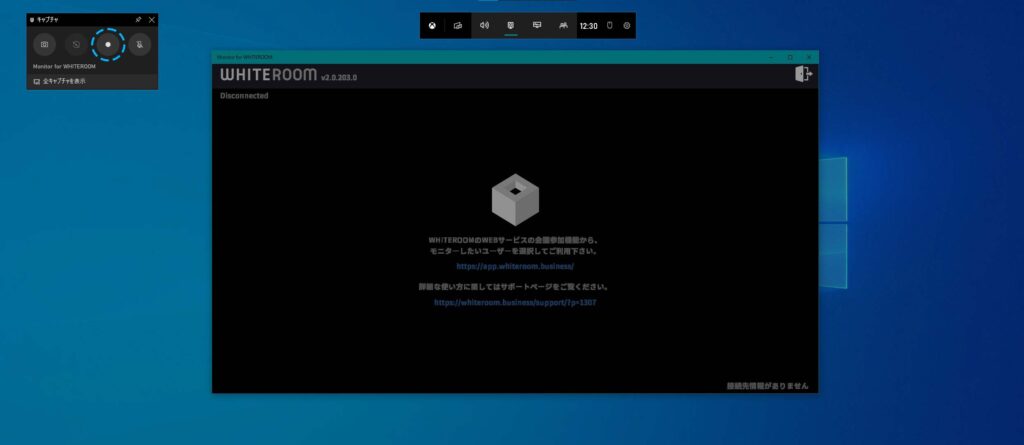
Task: Click the Disconnected status text
Action: pos(244,95)
